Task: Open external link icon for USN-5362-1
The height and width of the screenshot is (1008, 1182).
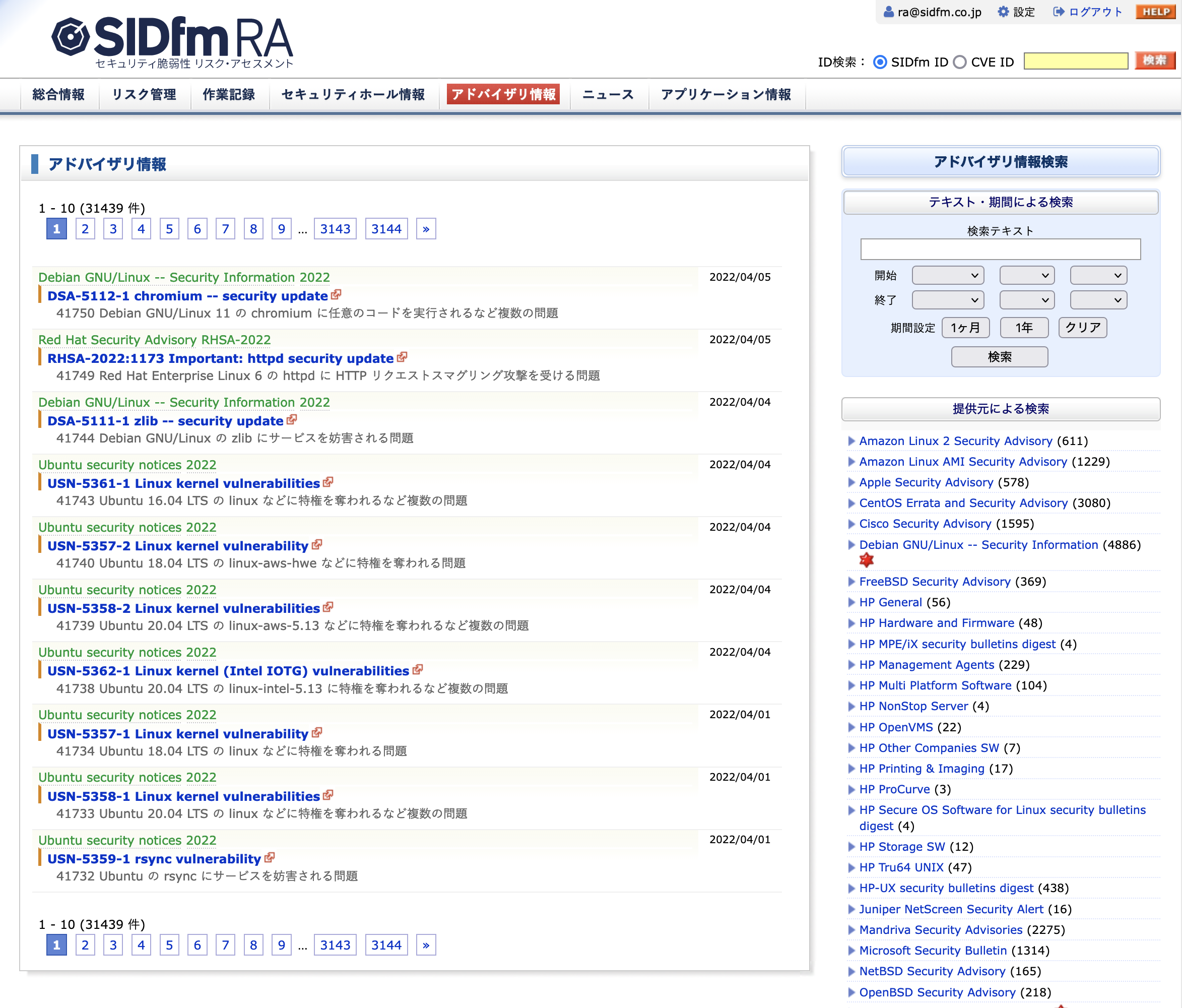Action: [418, 669]
